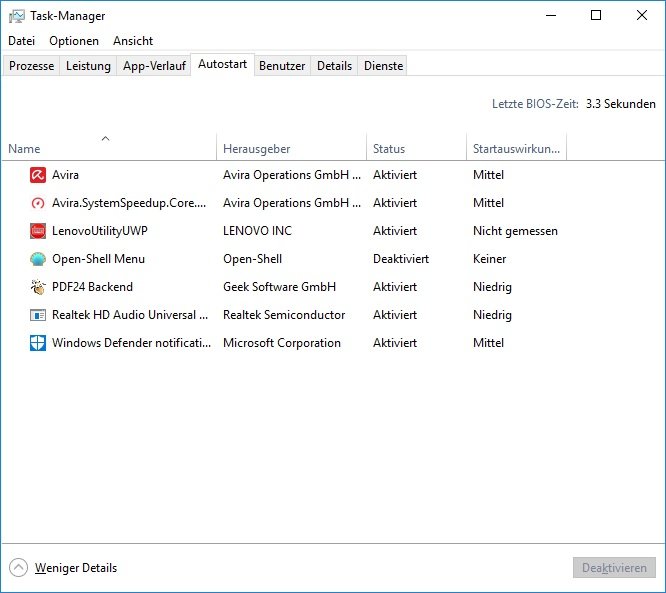The height and width of the screenshot is (593, 666).
Task: Click the Realtek Semiconductor publisher cell
Action: tap(284, 315)
